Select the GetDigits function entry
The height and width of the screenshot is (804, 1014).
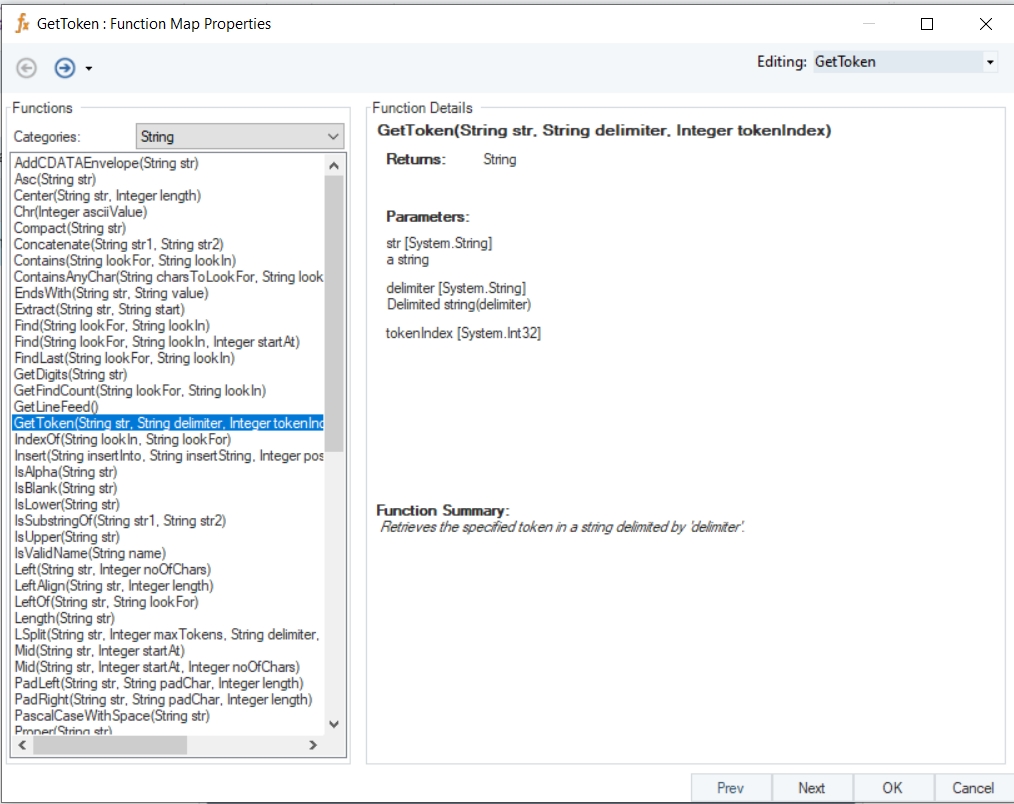point(70,374)
